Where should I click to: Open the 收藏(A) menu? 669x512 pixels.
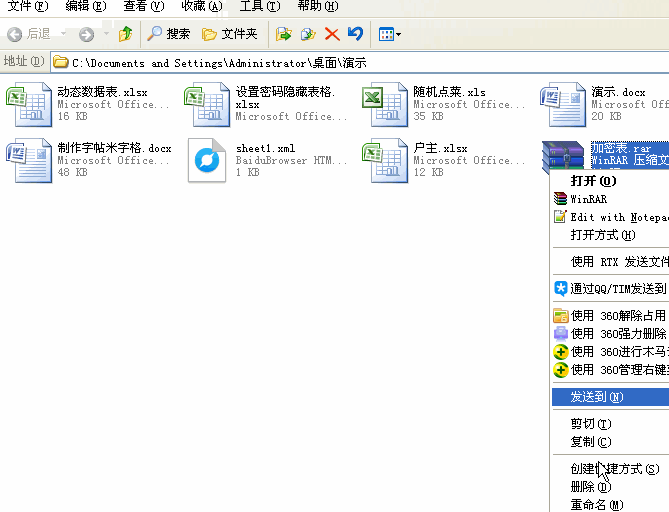(202, 6)
